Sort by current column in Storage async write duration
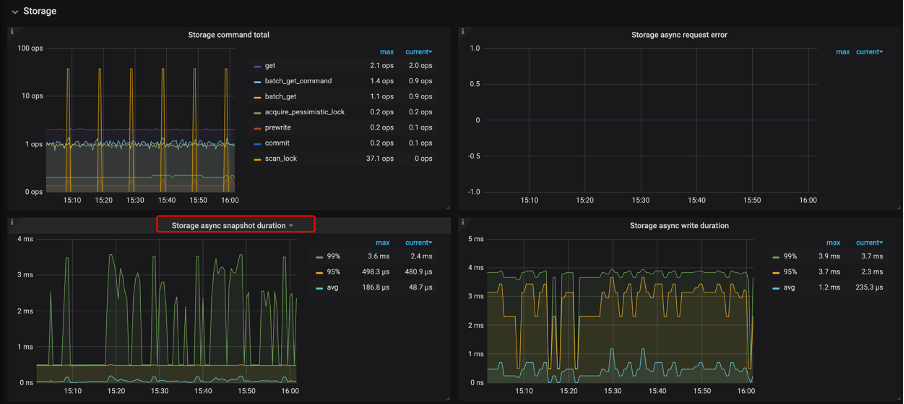The width and height of the screenshot is (904, 404). [869, 242]
